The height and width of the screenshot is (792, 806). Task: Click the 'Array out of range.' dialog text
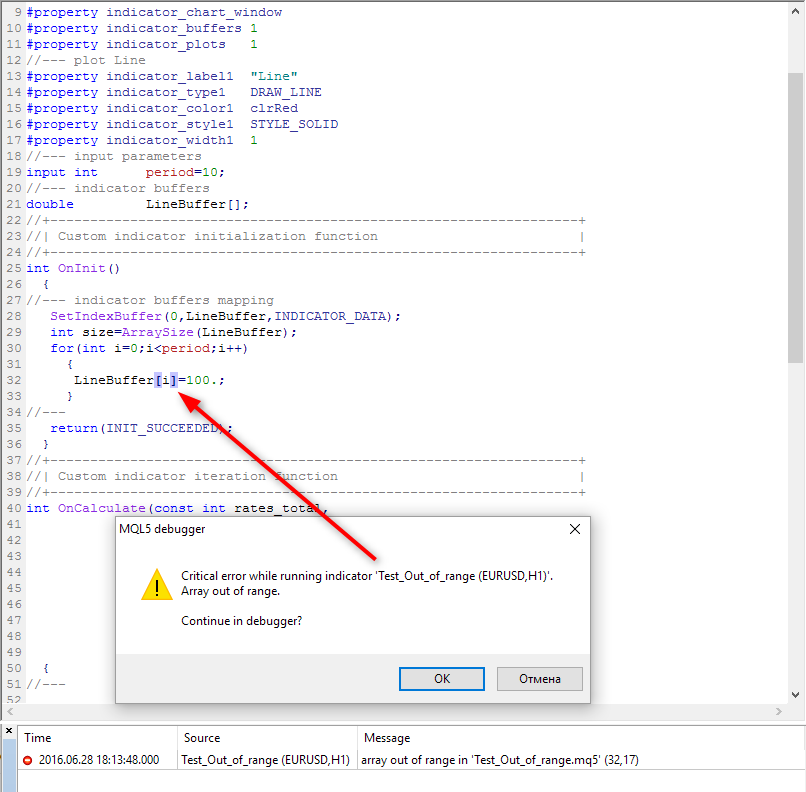pyautogui.click(x=230, y=591)
